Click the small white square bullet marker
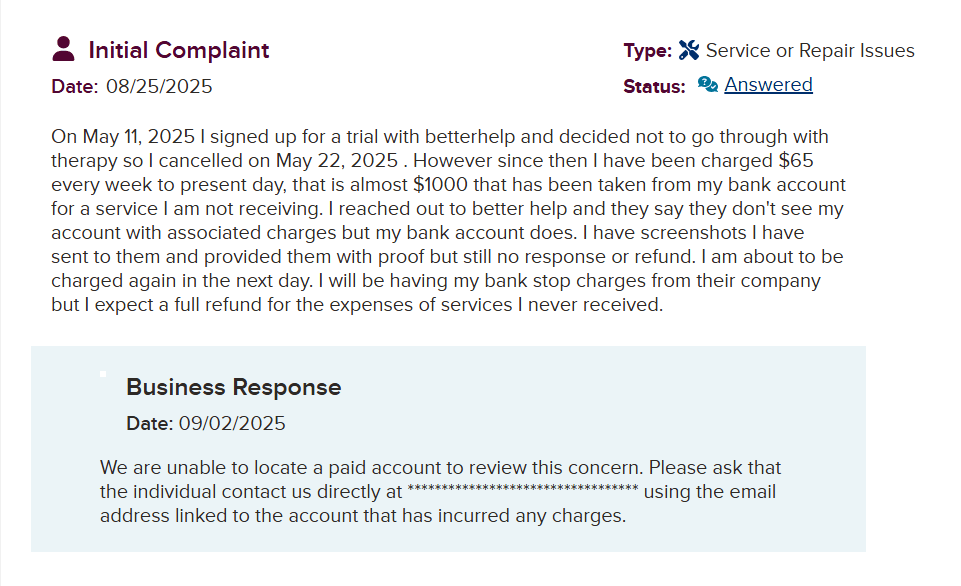This screenshot has height=586, width=961. point(103,374)
